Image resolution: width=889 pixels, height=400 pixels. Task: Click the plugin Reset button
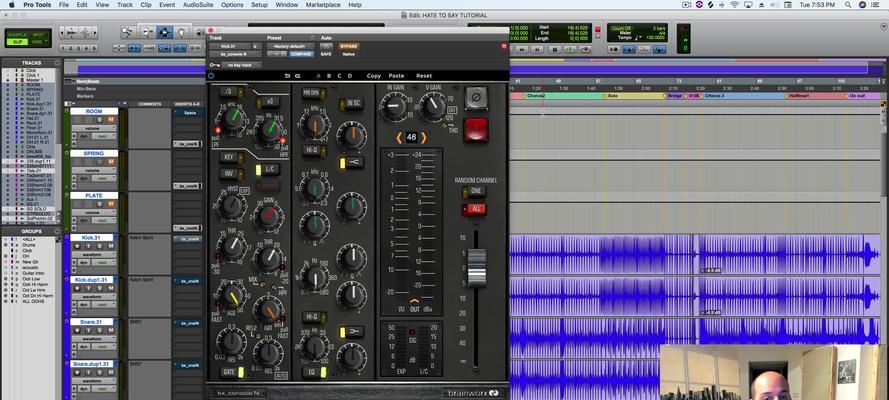tap(424, 76)
